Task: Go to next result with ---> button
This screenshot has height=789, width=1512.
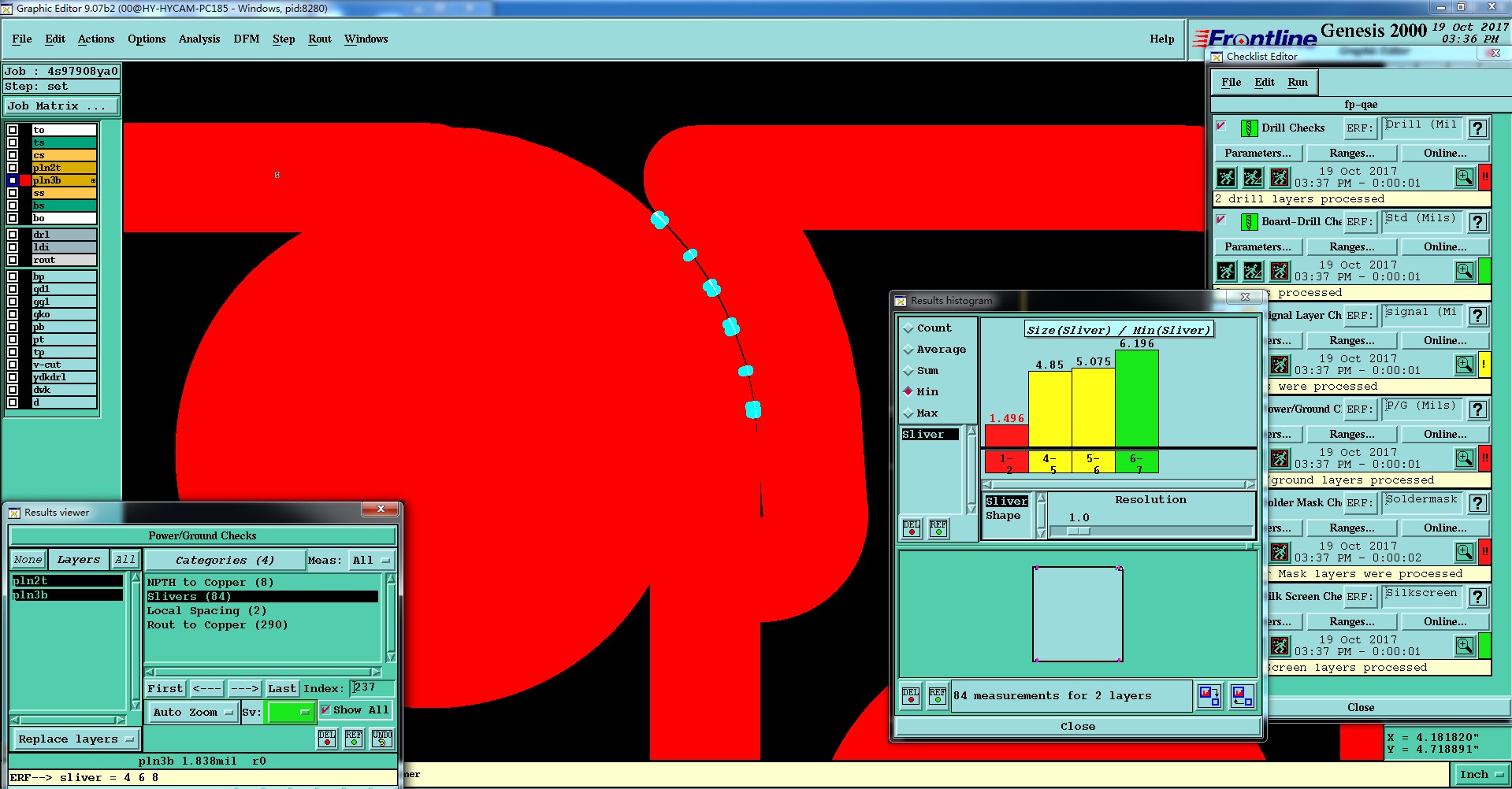Action: [x=245, y=689]
